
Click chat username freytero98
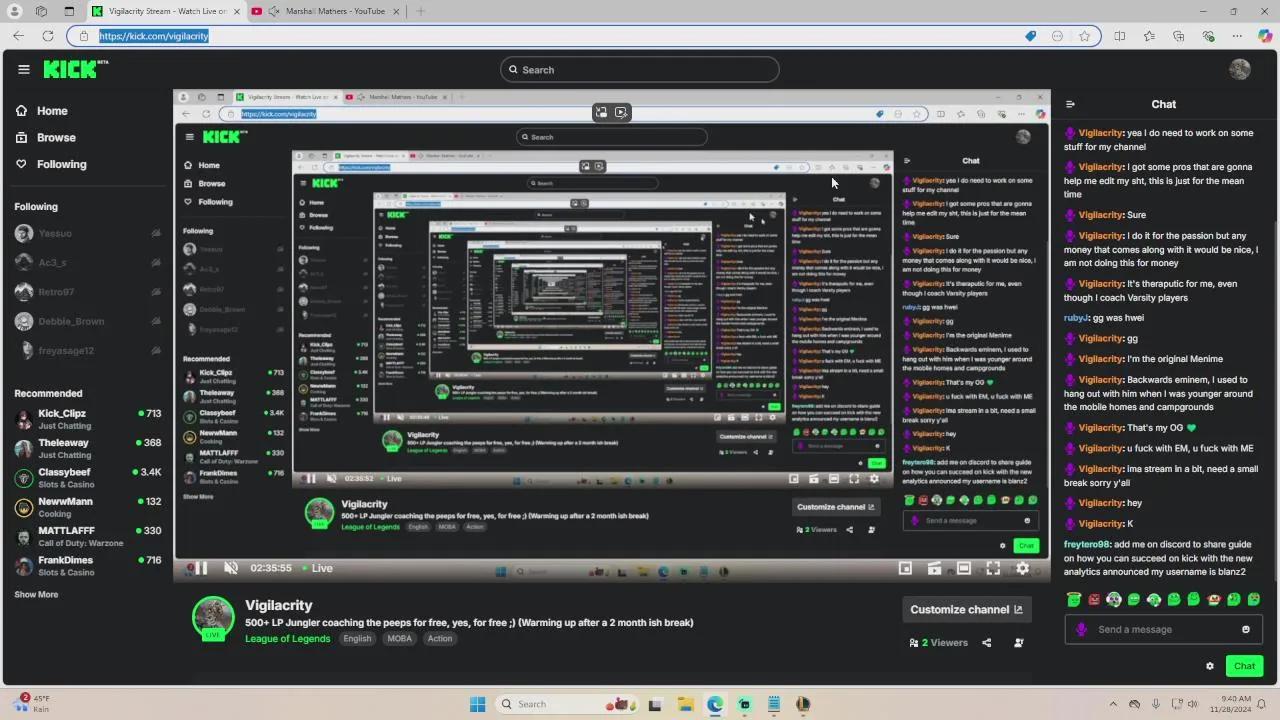click(1087, 545)
